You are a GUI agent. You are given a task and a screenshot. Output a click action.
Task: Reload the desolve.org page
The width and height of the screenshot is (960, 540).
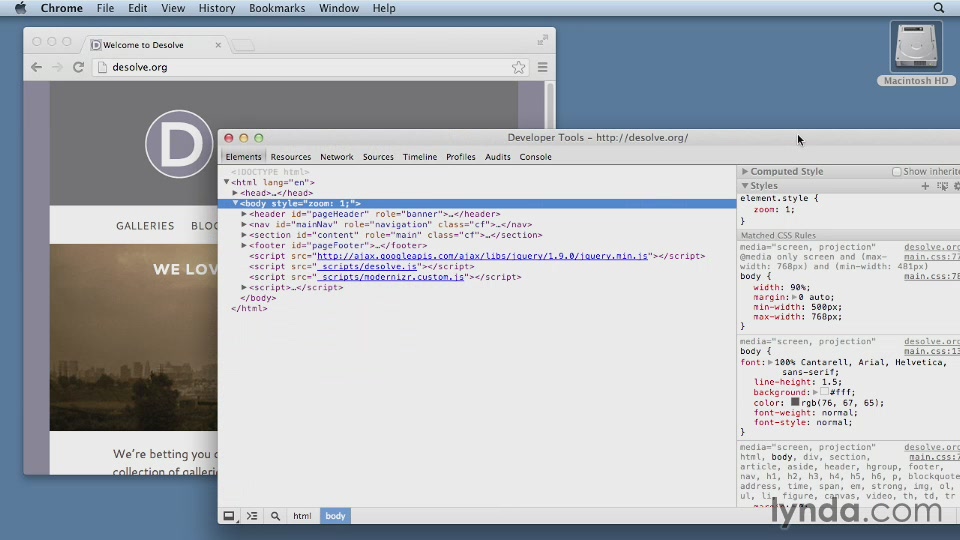(x=78, y=67)
